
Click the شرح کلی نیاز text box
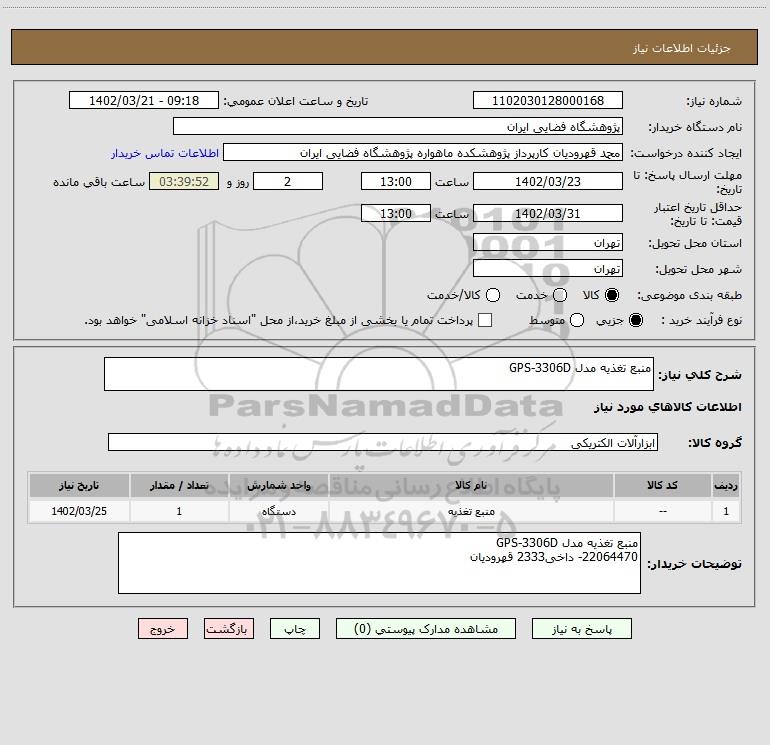[x=379, y=374]
